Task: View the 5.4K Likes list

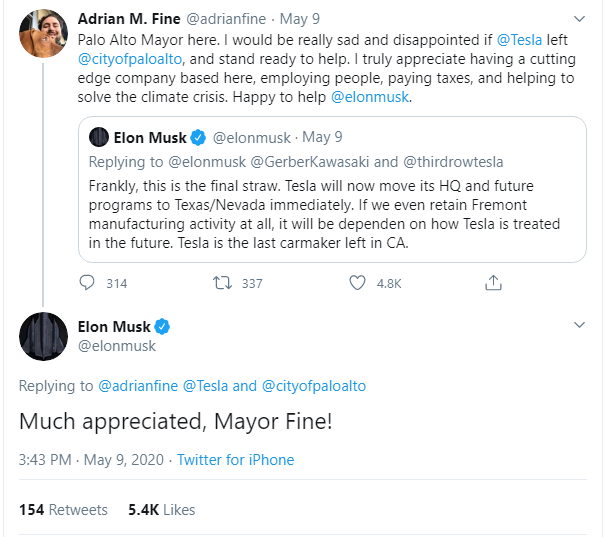Action: (161, 510)
